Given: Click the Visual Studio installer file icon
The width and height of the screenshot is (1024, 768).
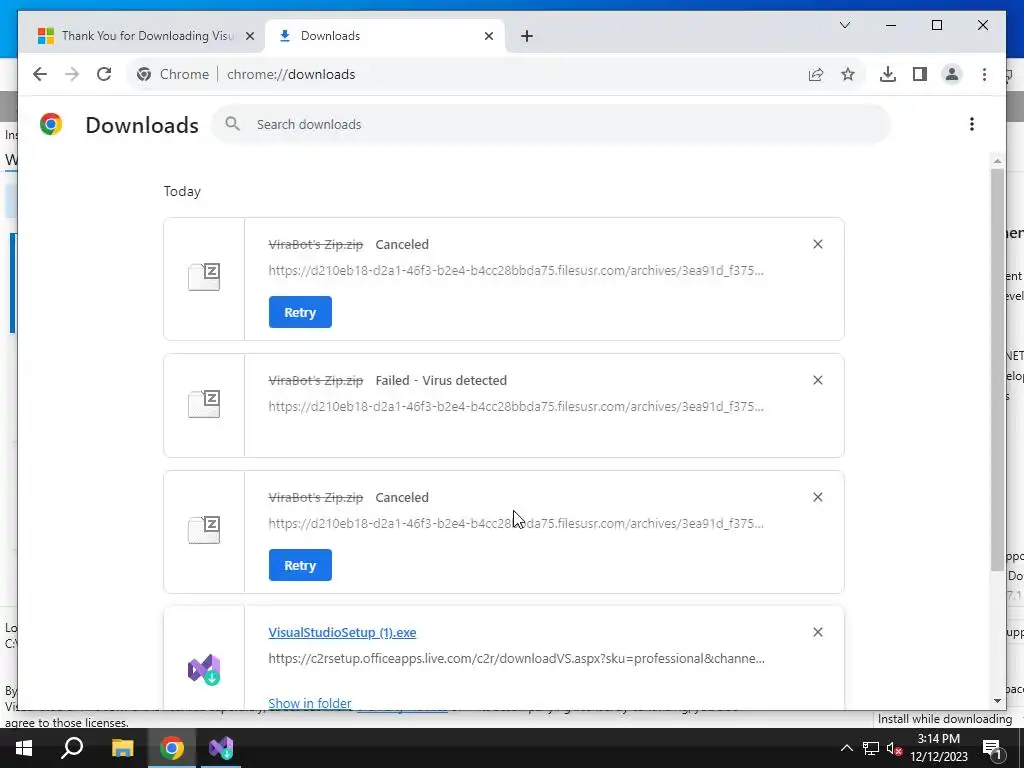Looking at the screenshot, I should tap(204, 669).
